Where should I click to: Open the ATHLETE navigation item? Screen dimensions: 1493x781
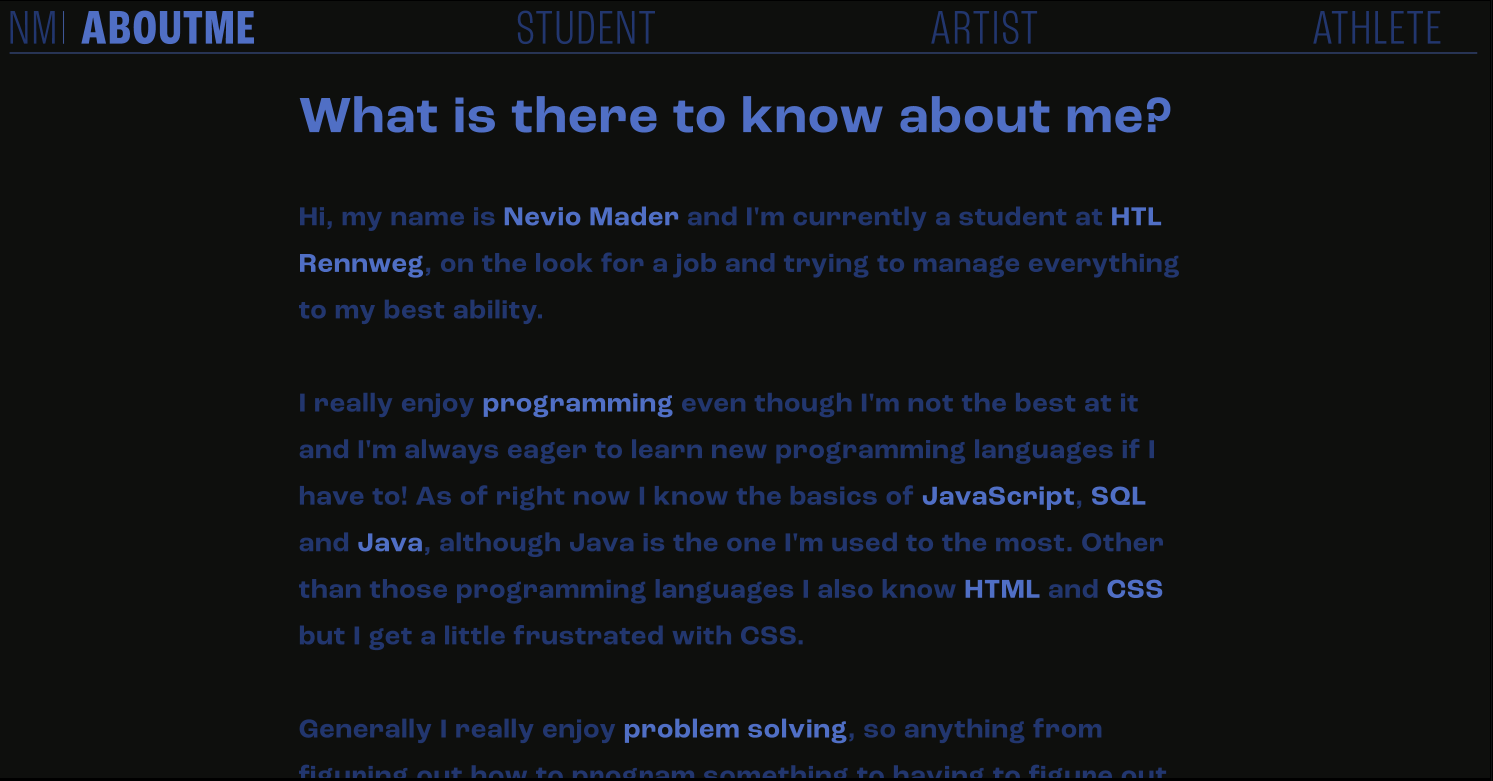[1377, 28]
